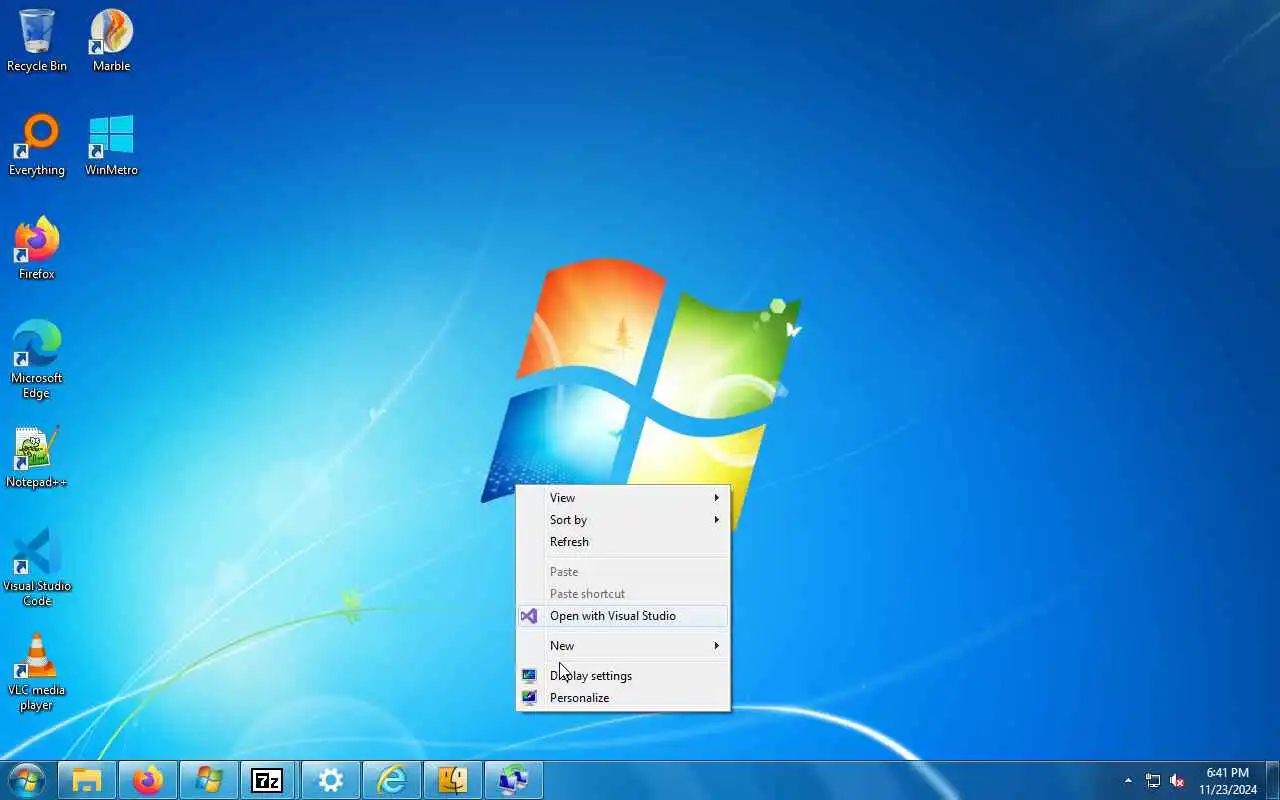Select the Visual Studio Code desktop shortcut

[37, 567]
